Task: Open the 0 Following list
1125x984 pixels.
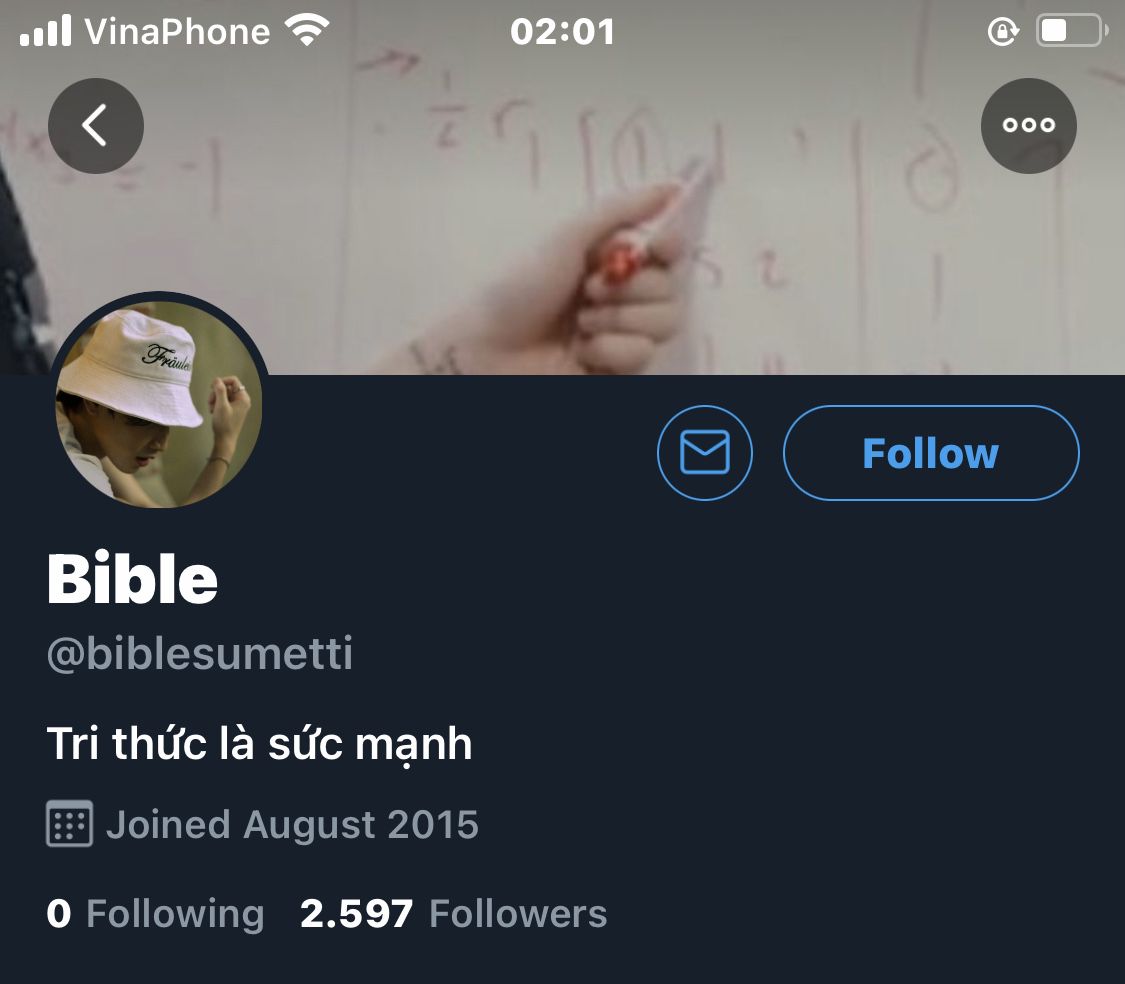Action: pos(156,914)
